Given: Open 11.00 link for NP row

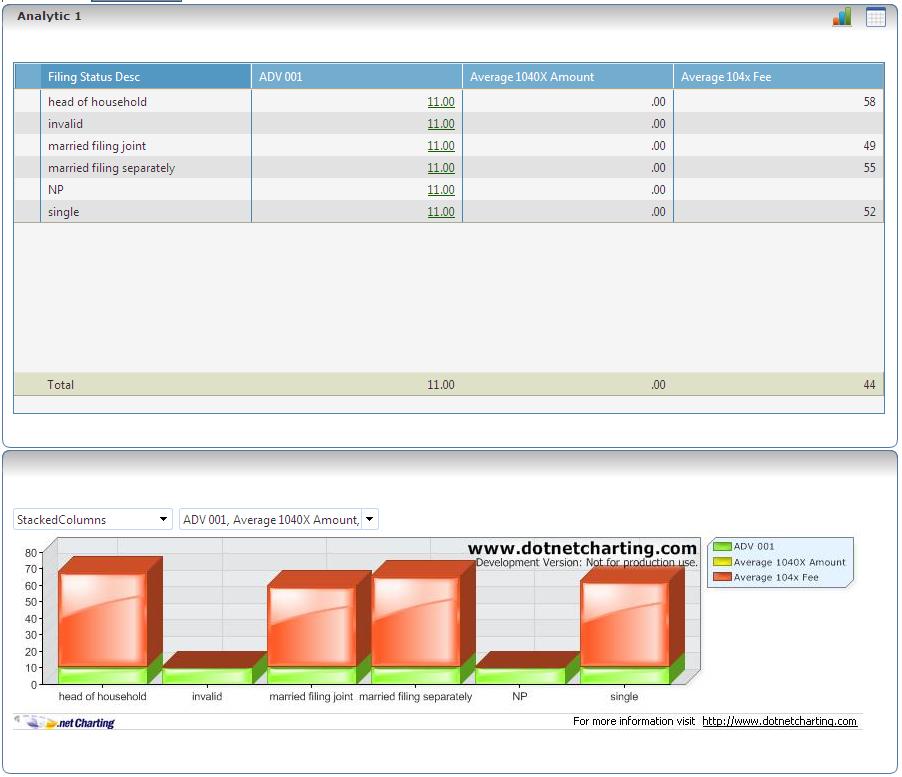Looking at the screenshot, I should tap(441, 190).
